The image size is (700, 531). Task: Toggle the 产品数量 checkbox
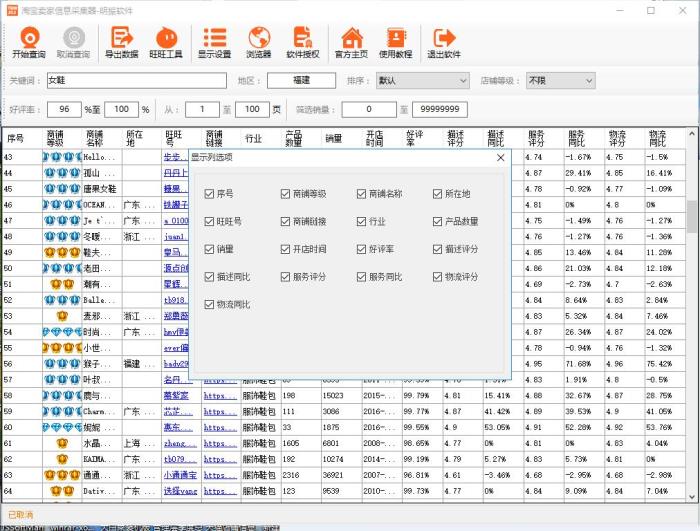click(x=438, y=222)
